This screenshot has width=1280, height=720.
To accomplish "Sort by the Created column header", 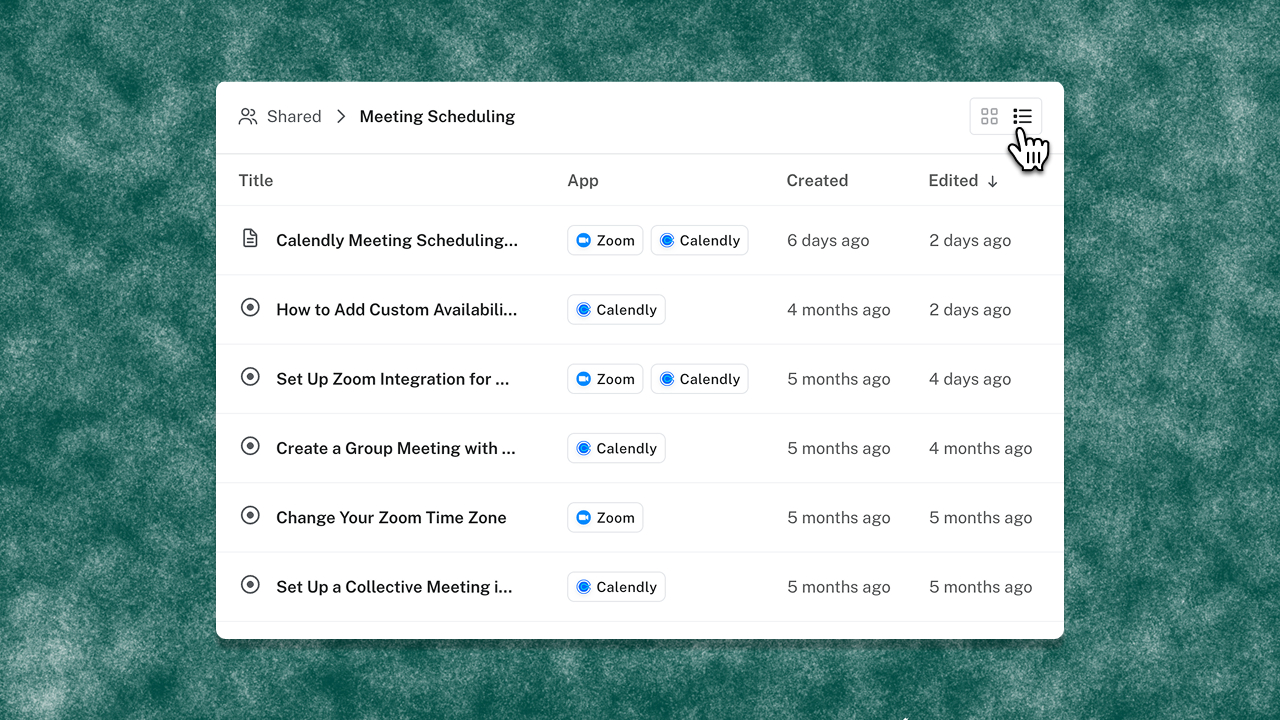I will point(817,181).
